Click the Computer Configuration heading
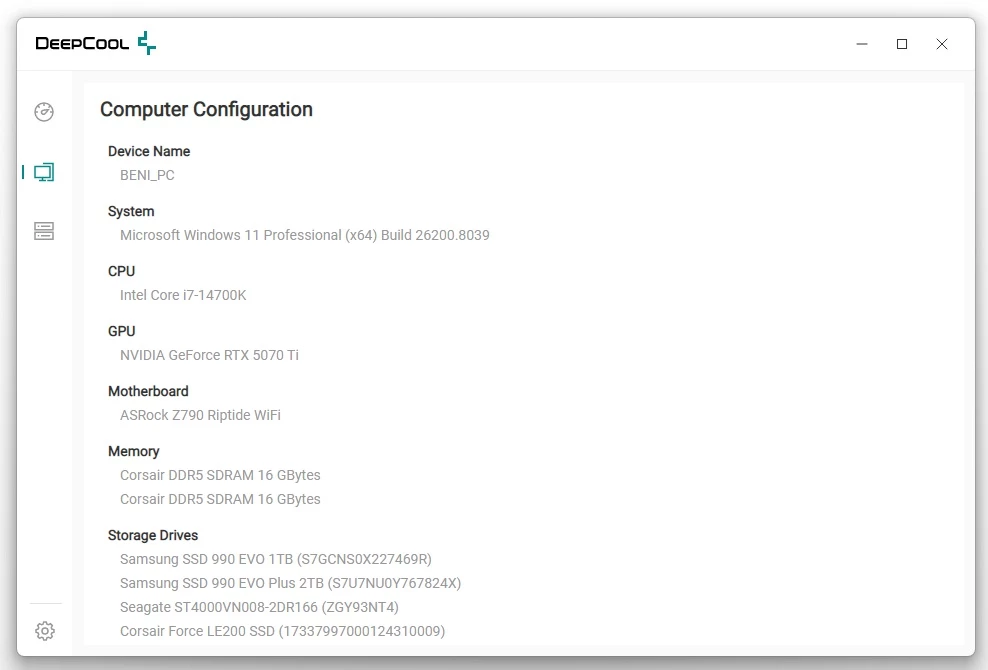Viewport: 988px width, 670px height. pos(206,110)
